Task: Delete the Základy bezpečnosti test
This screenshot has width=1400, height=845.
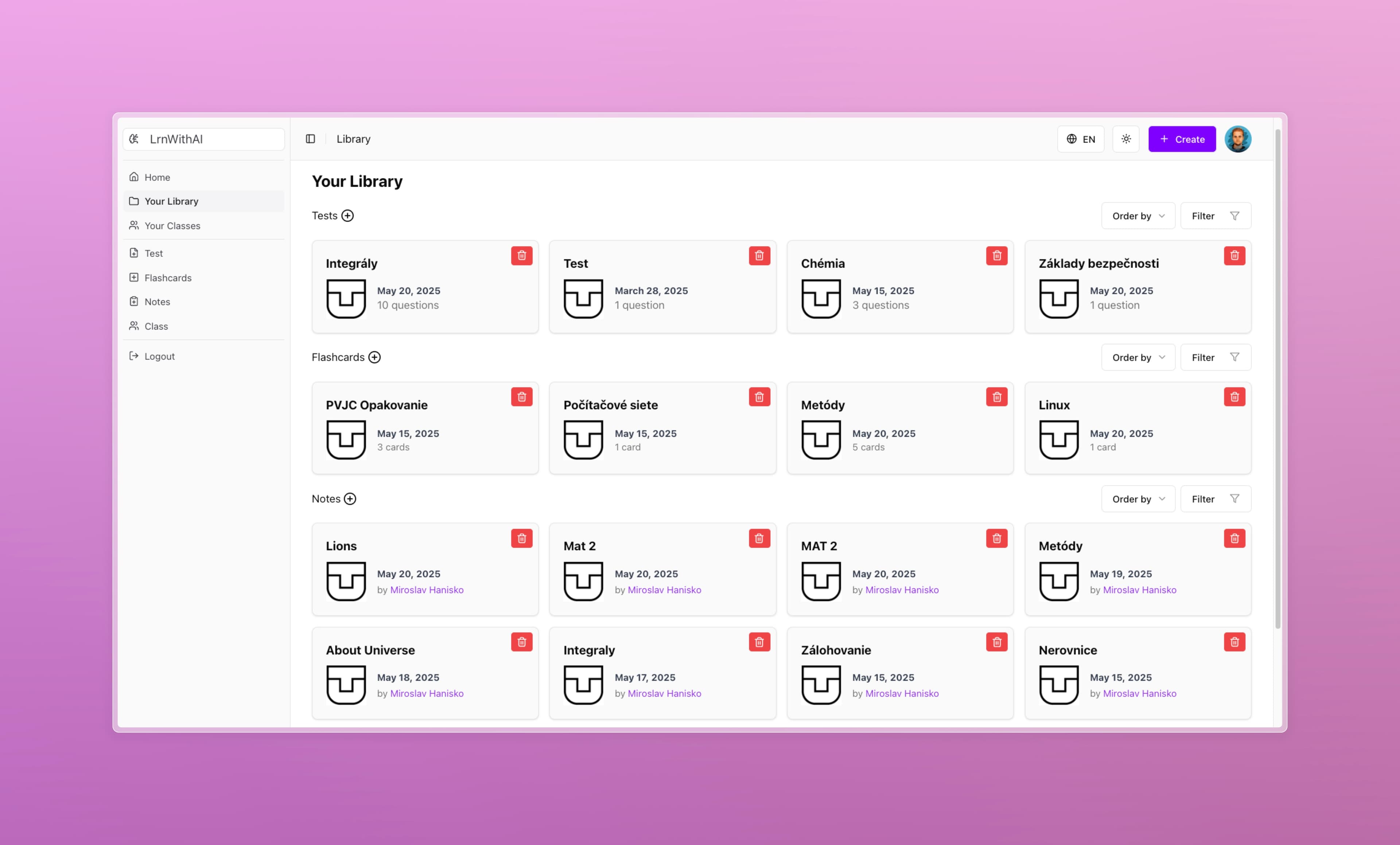Action: click(1234, 256)
